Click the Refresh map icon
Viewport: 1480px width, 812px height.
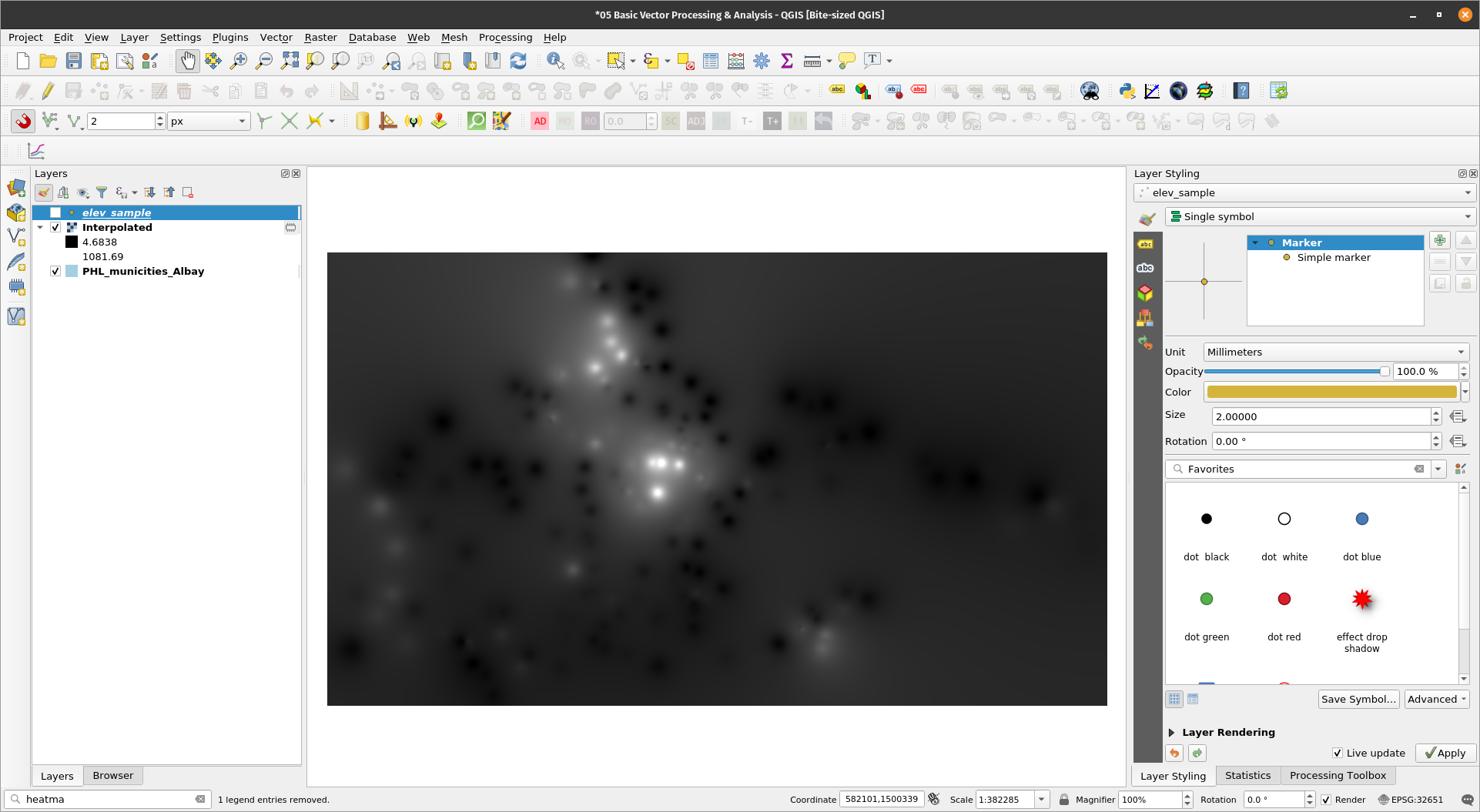pyautogui.click(x=518, y=61)
